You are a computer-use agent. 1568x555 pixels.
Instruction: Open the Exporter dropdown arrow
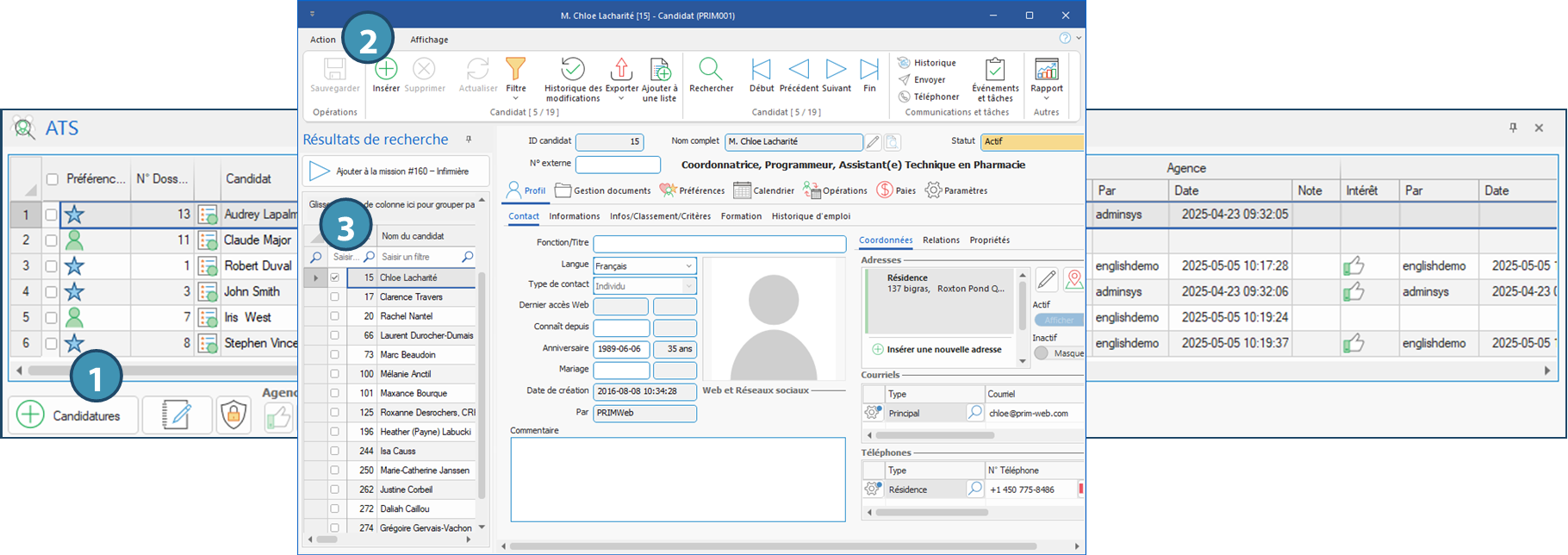pyautogui.click(x=621, y=98)
